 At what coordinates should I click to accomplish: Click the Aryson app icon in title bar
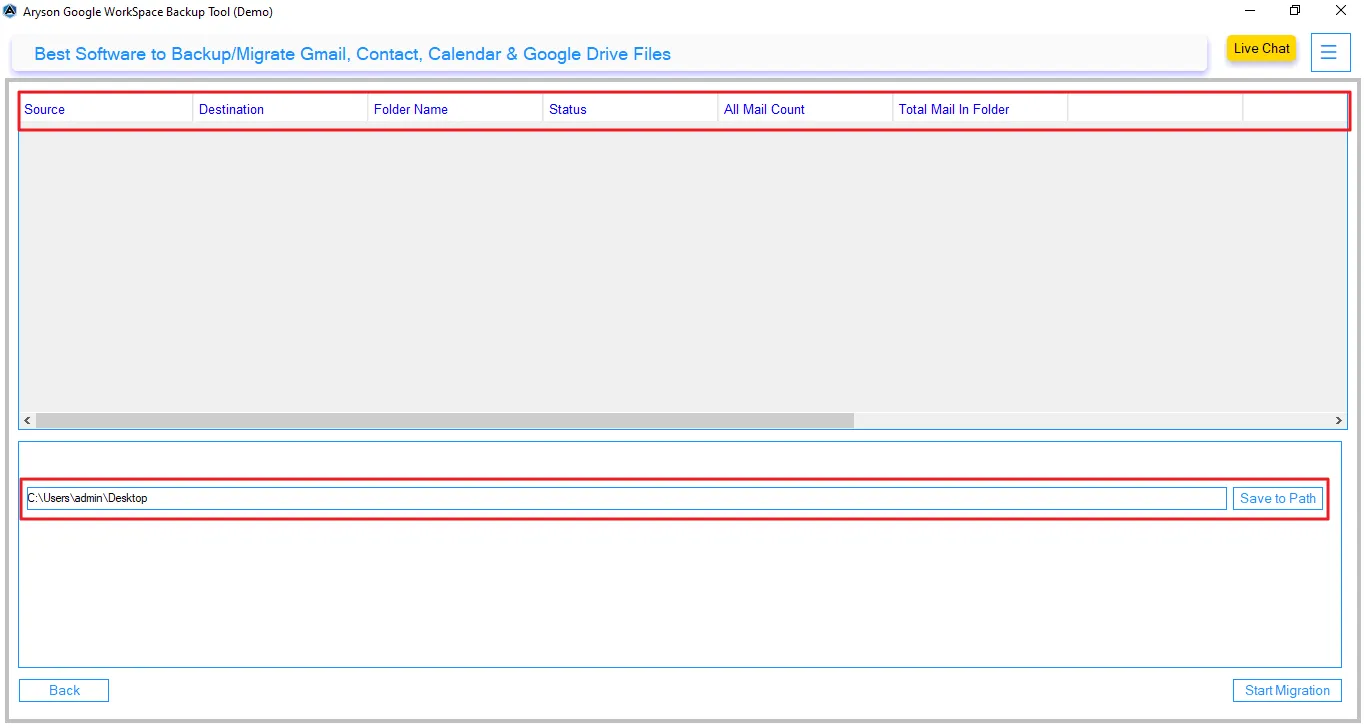coord(10,11)
